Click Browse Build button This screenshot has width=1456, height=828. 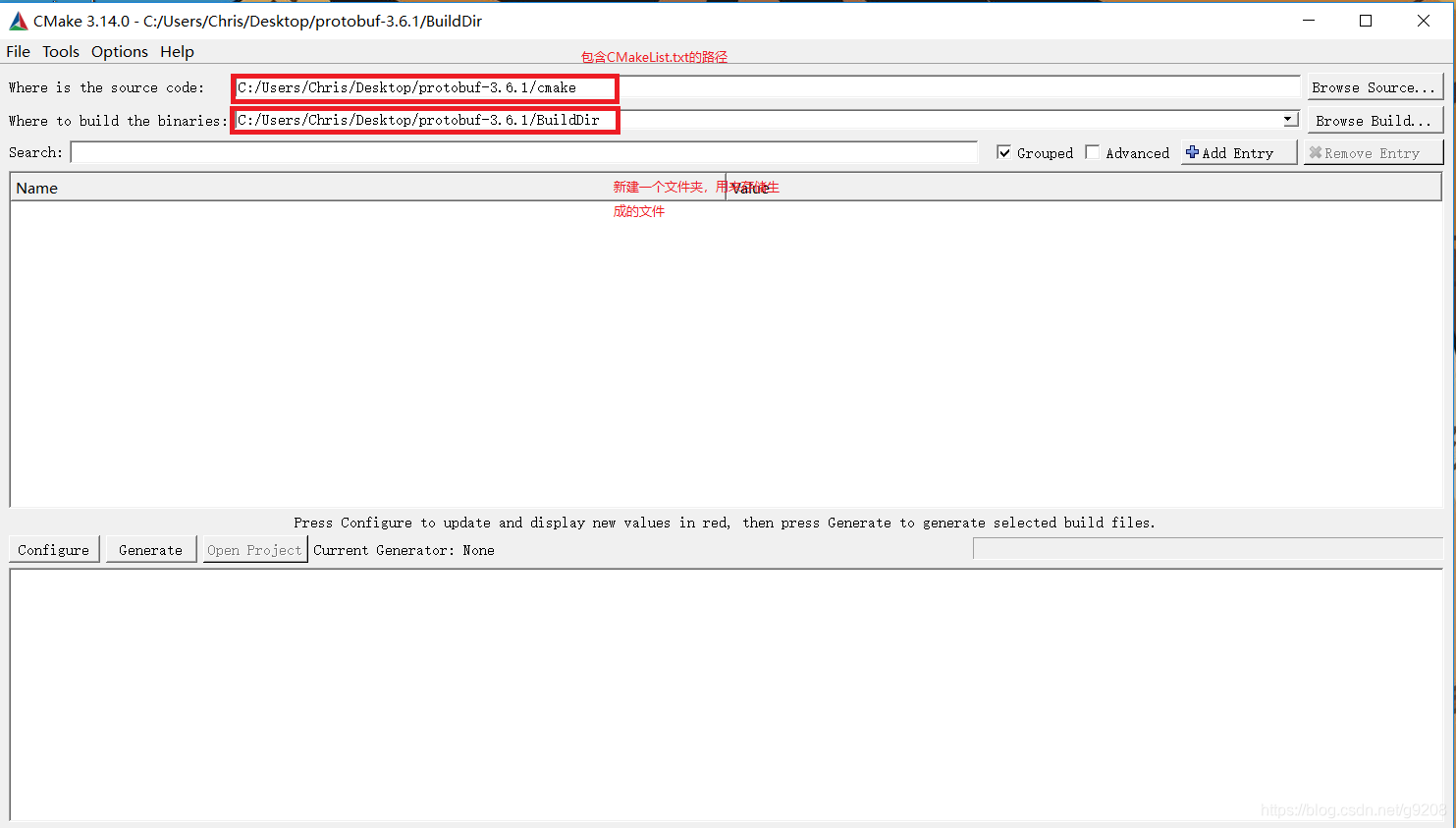coord(1375,121)
